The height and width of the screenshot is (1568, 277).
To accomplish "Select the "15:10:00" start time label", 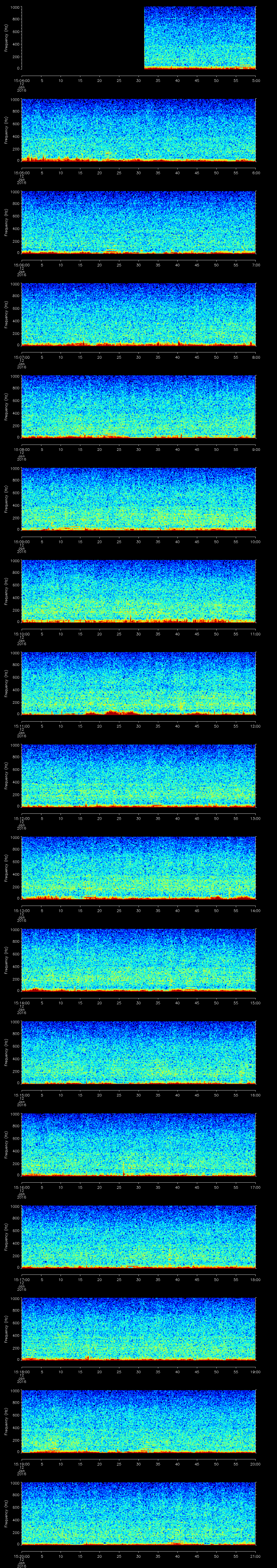I will coord(21,634).
